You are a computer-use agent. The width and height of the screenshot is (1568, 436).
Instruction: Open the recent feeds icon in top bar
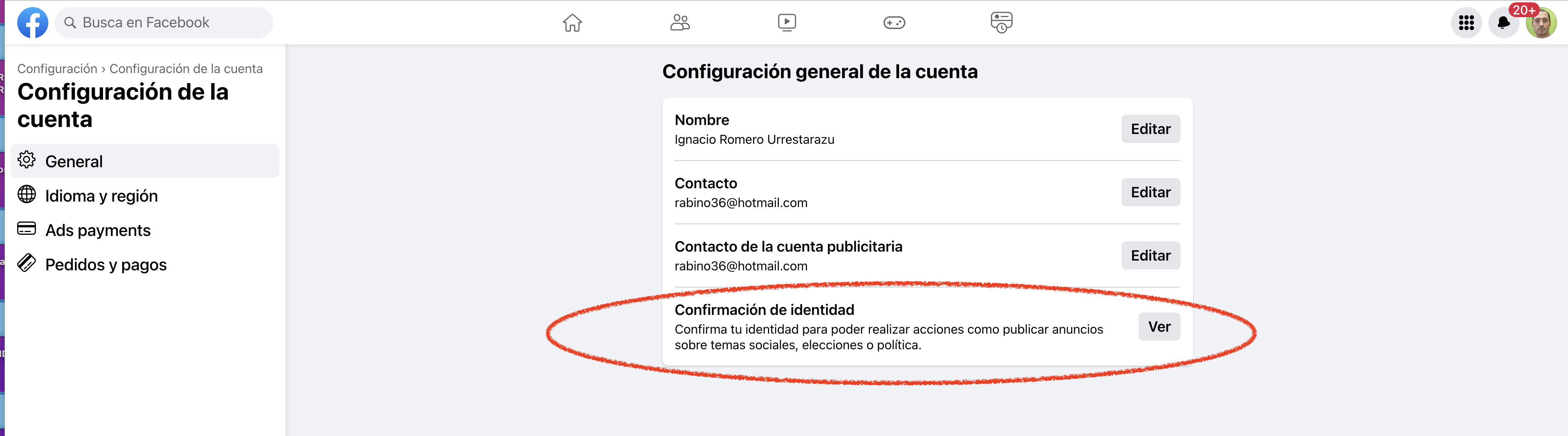tap(1001, 23)
